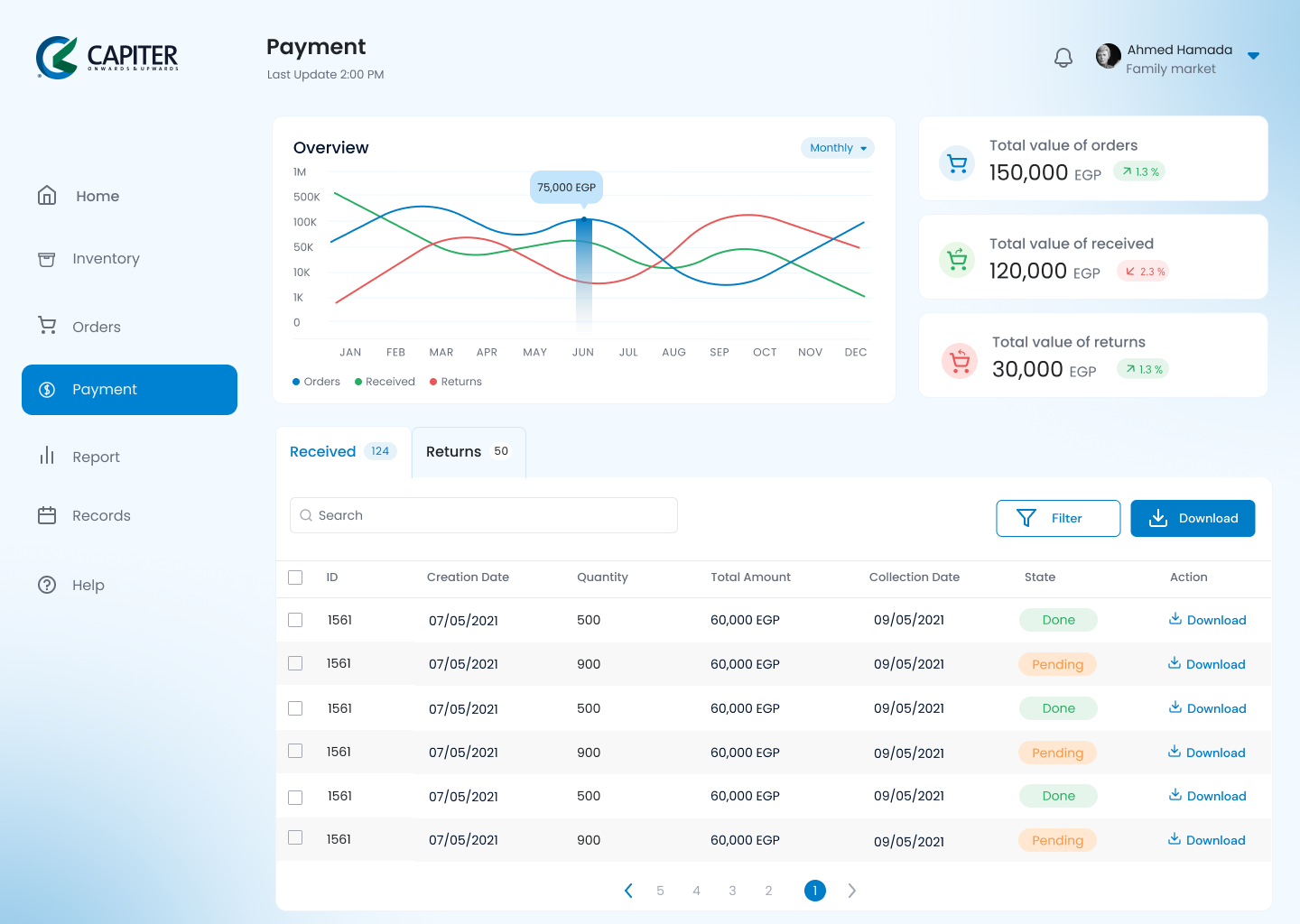Viewport: 1300px width, 924px height.
Task: Download the second row's record (first Pending)
Action: point(1206,664)
